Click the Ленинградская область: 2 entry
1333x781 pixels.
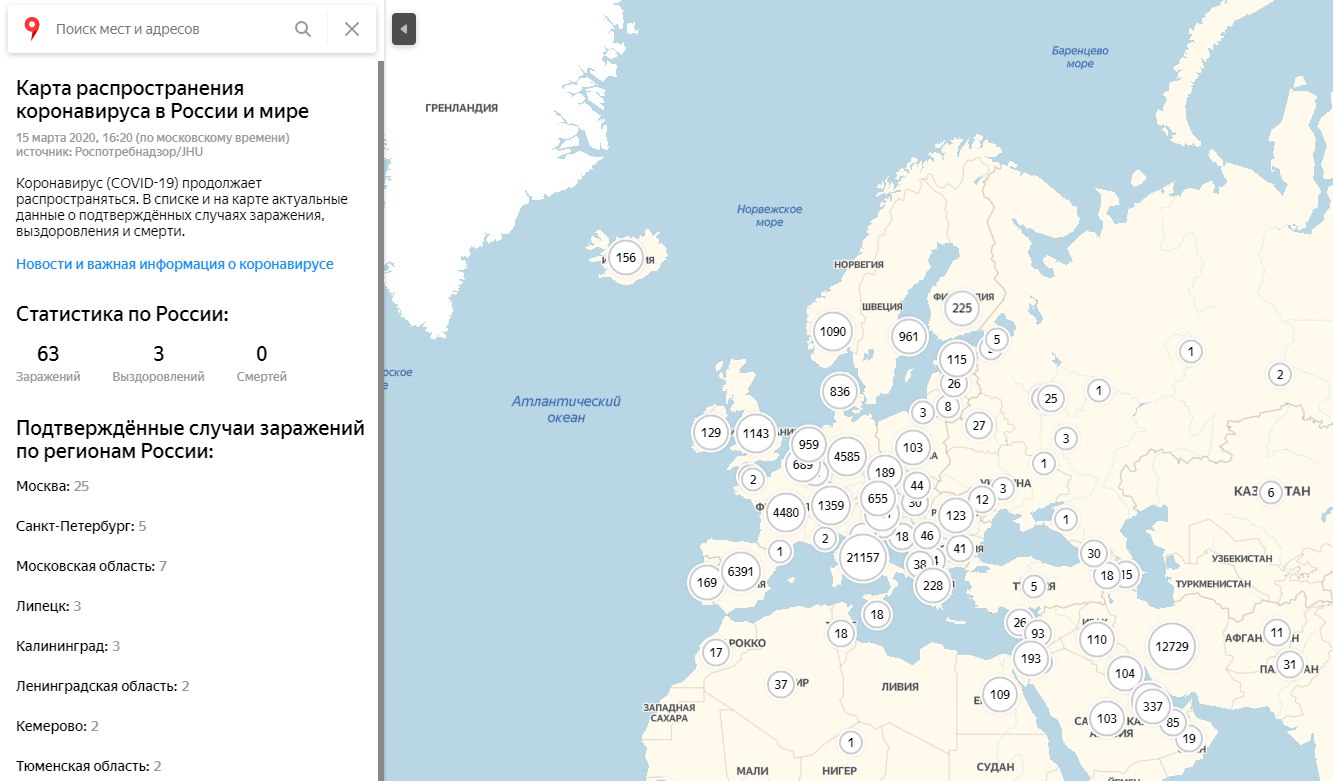pos(103,686)
